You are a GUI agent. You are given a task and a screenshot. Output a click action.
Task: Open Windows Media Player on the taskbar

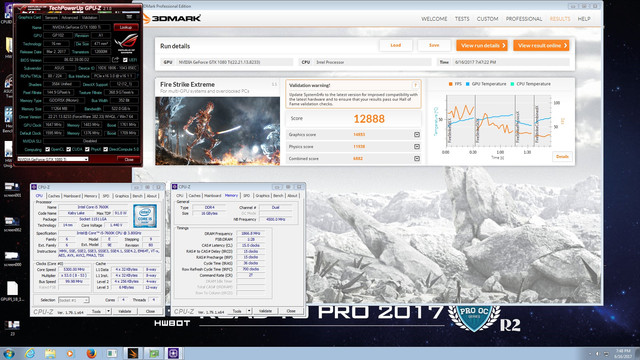point(70,353)
